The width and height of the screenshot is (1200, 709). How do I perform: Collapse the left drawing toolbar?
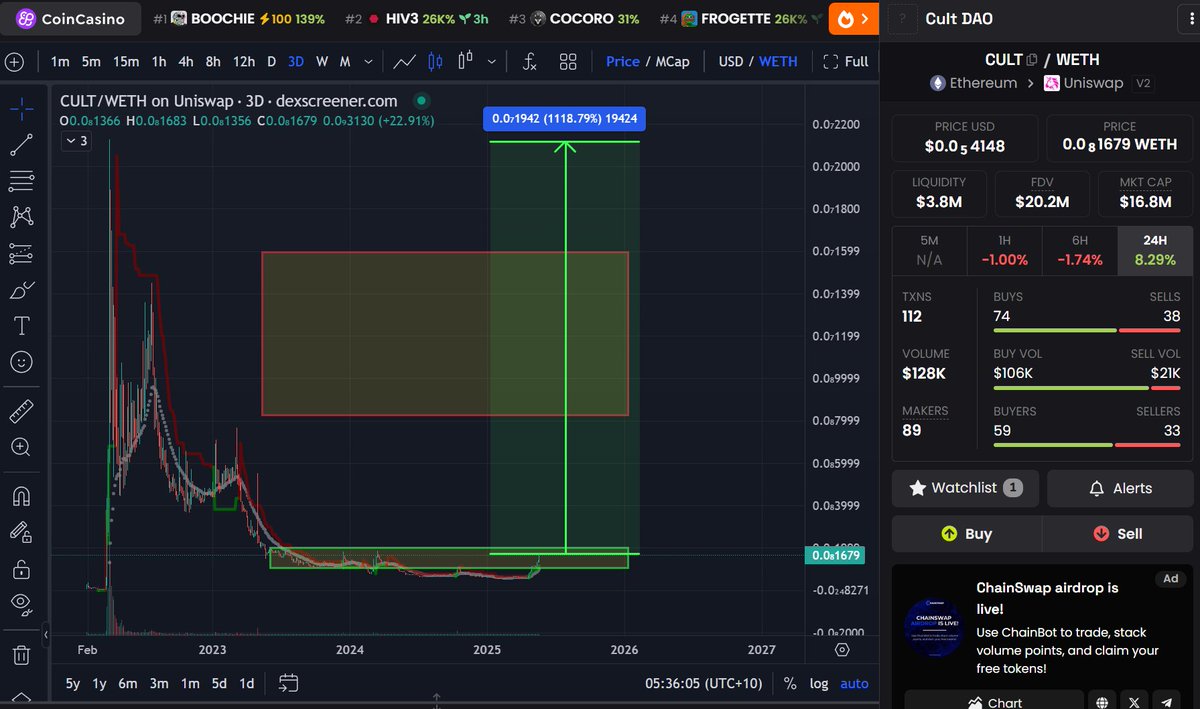(44, 635)
